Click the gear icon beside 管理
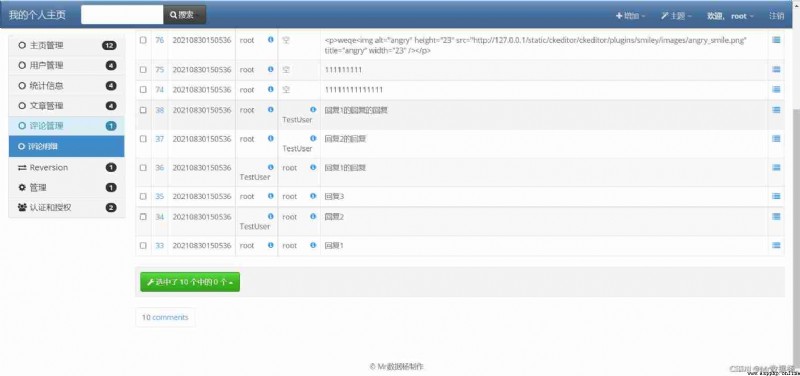 (22, 188)
